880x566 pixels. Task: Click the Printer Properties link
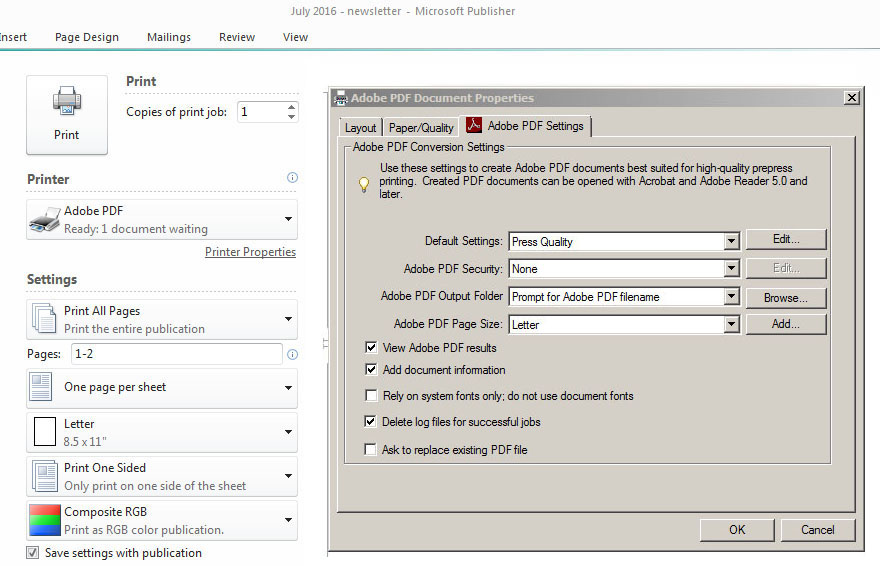point(250,252)
